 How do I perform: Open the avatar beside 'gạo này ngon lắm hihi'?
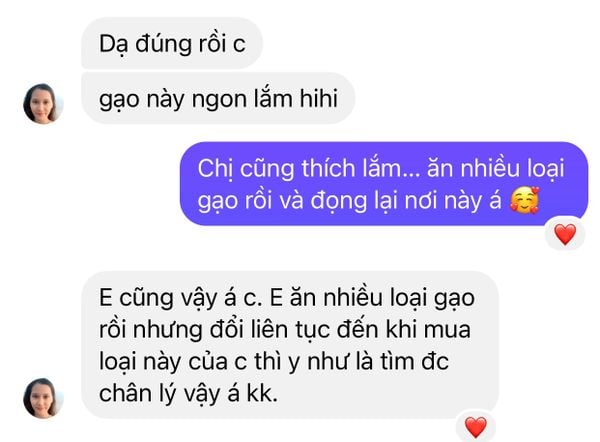[43, 104]
